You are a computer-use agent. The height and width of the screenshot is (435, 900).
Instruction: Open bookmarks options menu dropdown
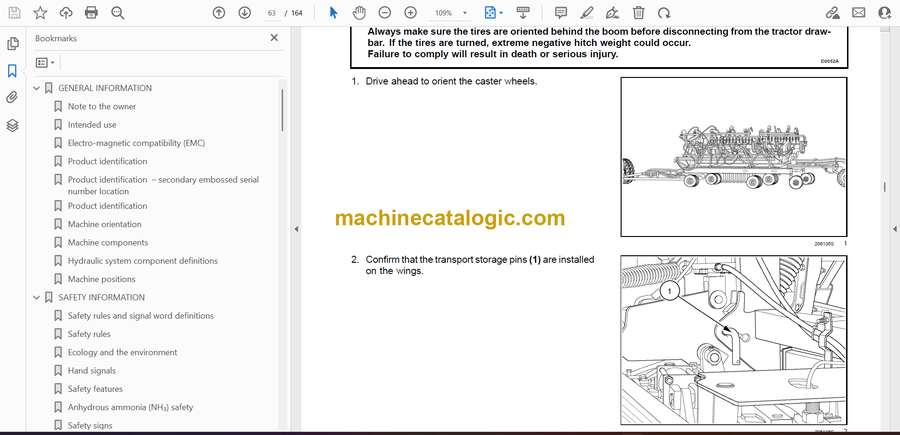[x=45, y=63]
